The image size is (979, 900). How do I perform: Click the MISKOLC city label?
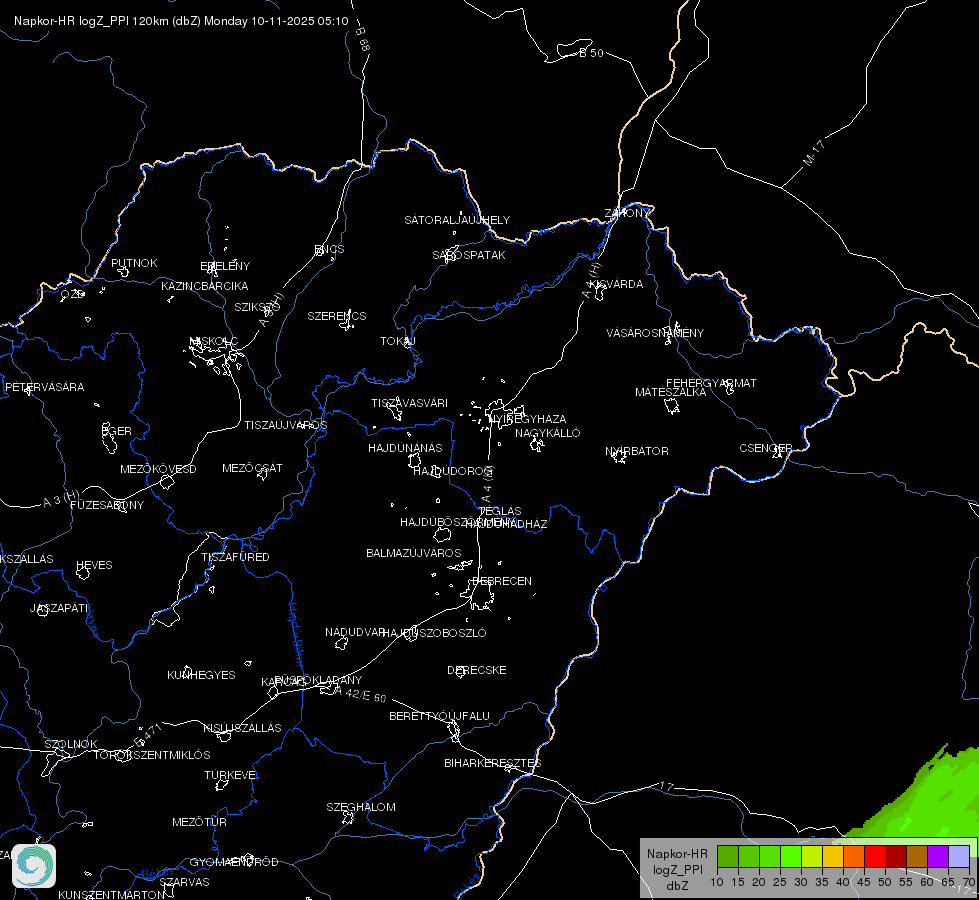(x=214, y=341)
